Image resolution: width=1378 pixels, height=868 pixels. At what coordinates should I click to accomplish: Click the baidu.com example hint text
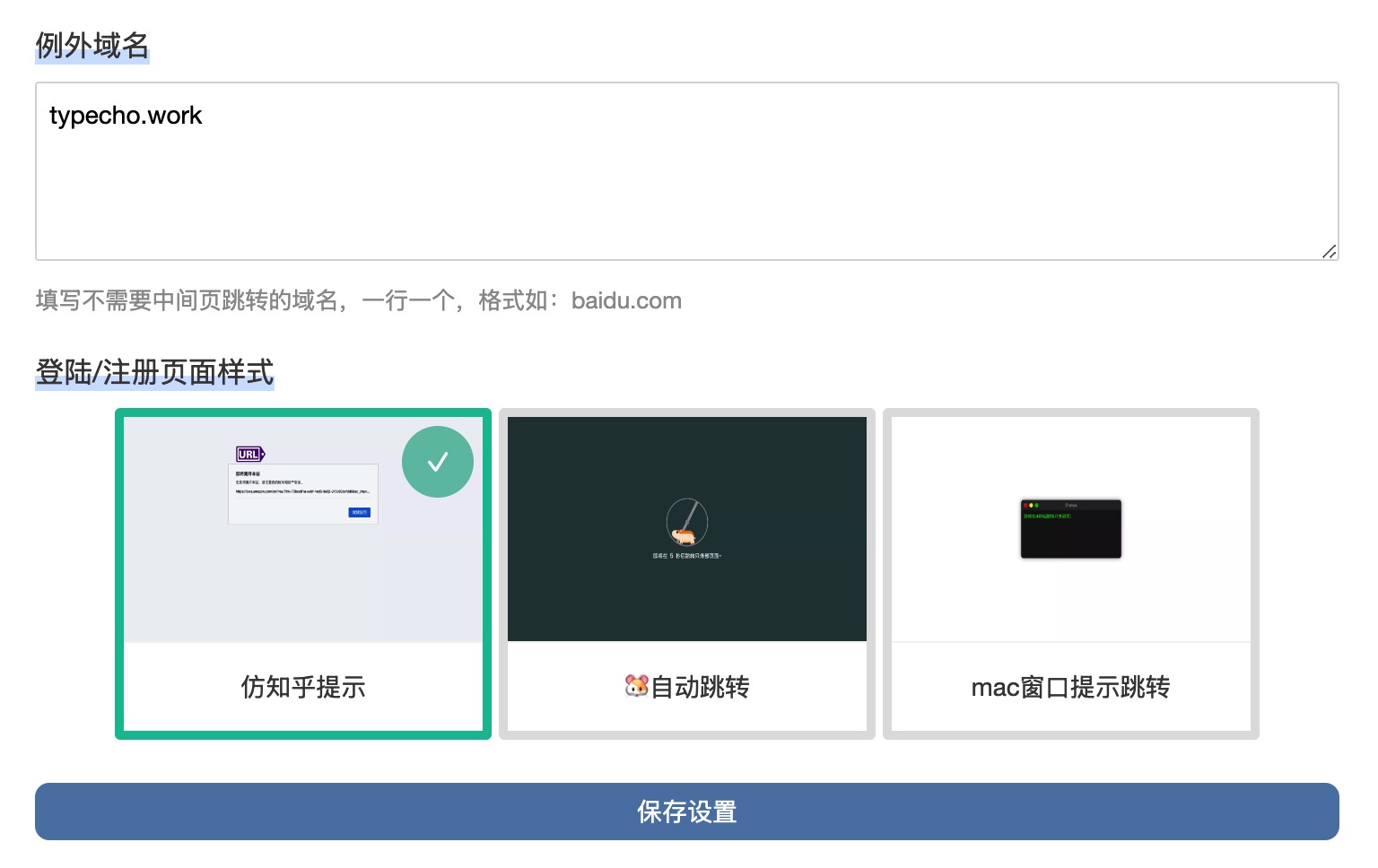626,300
